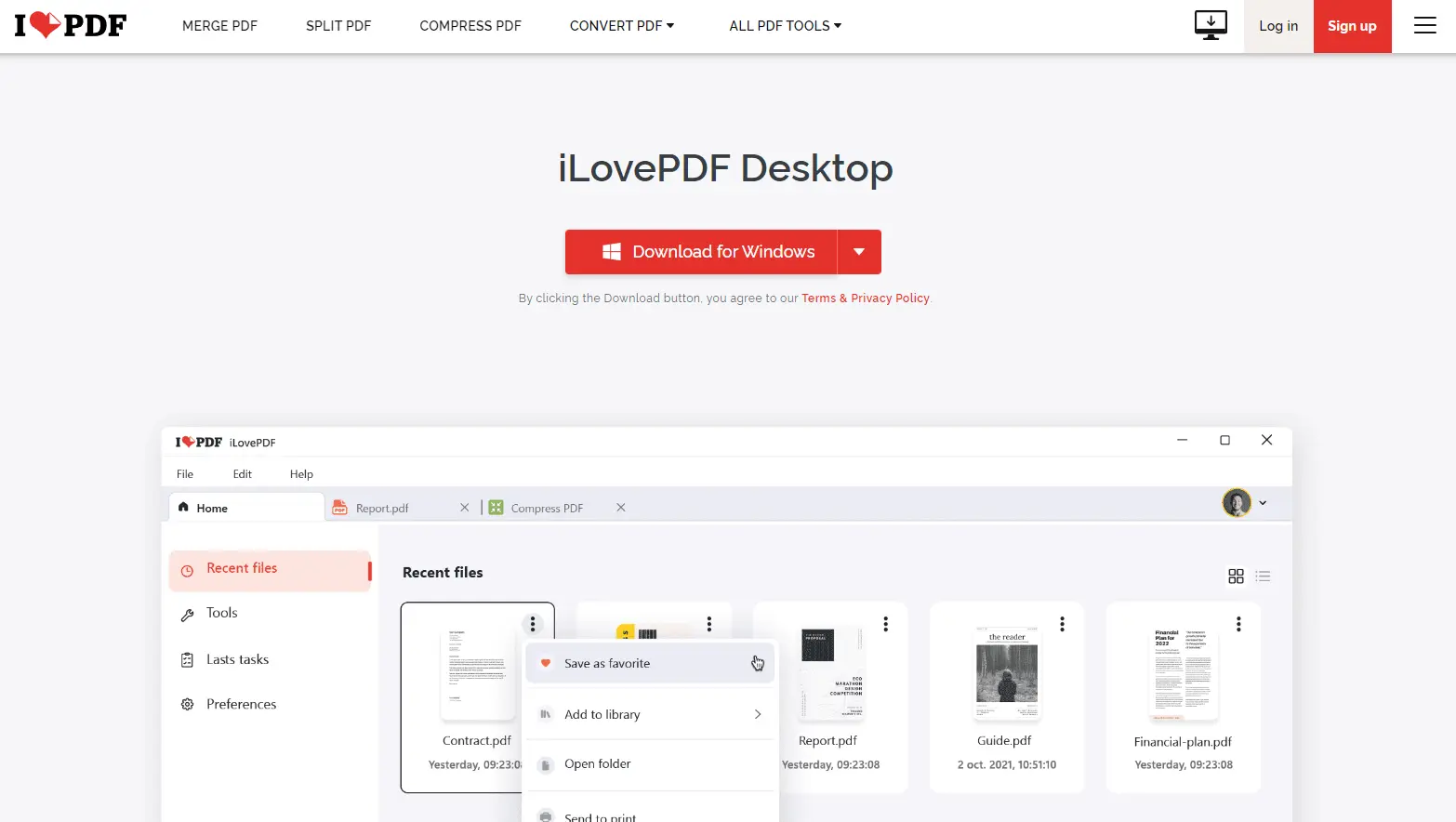The height and width of the screenshot is (822, 1456).
Task: Click the iLovePDF logo in header
Action: pos(71,25)
